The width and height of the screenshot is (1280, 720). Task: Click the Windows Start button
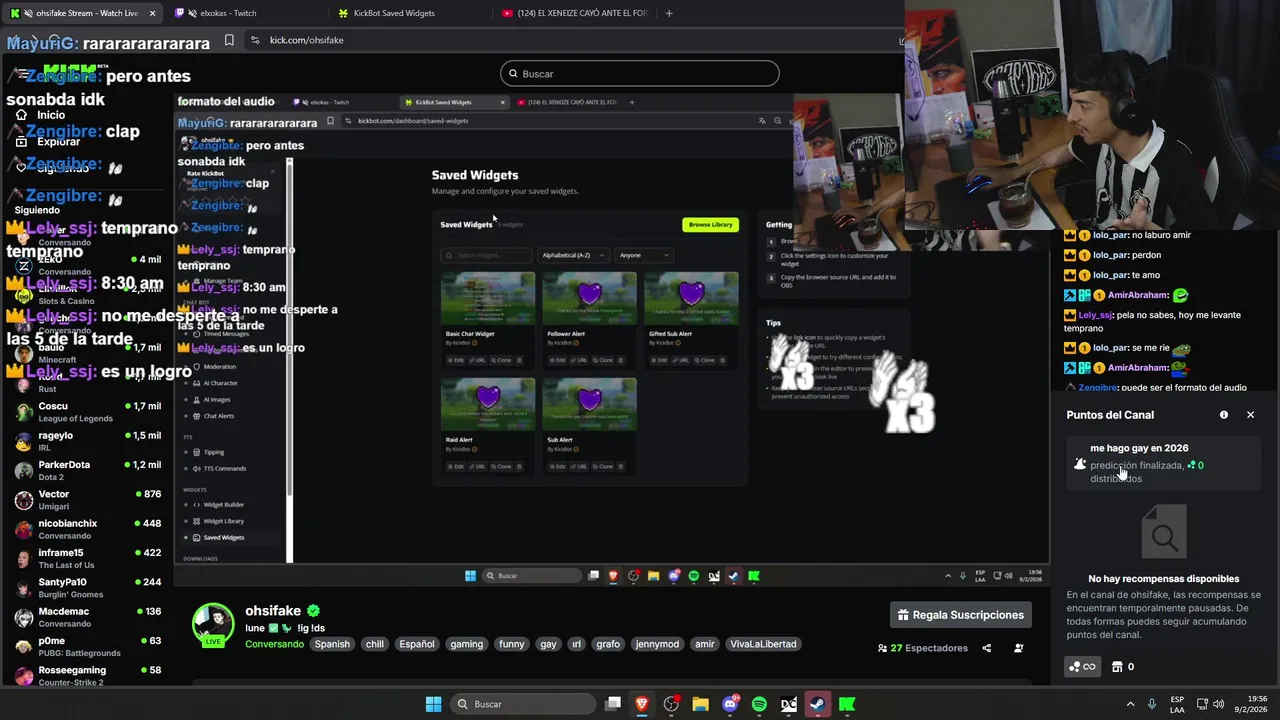click(x=433, y=704)
